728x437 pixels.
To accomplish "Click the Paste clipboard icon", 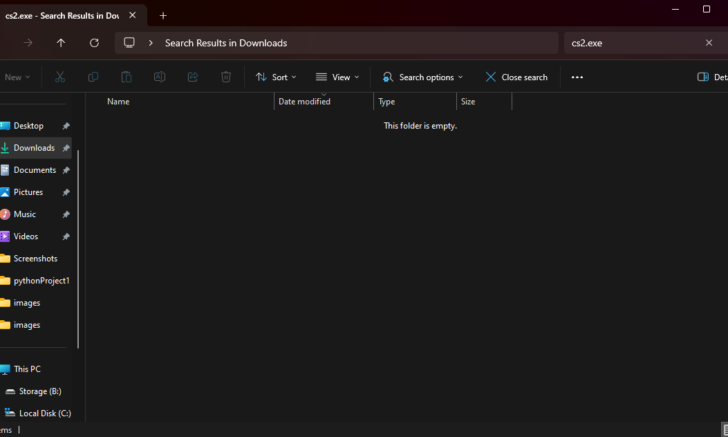I will [x=126, y=77].
